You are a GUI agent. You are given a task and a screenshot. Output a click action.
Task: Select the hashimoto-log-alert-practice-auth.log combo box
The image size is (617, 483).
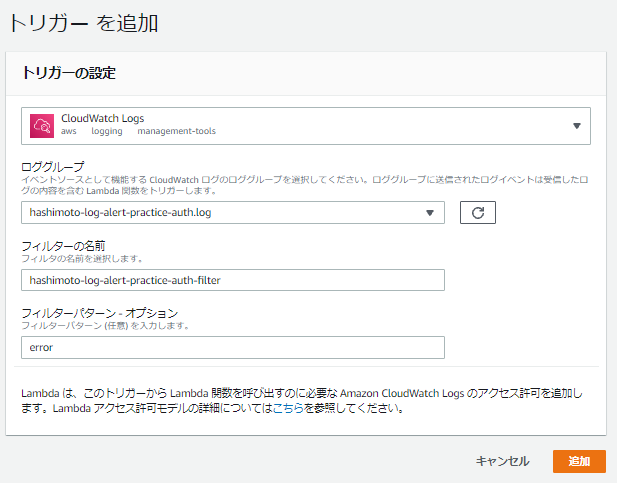pyautogui.click(x=220, y=212)
